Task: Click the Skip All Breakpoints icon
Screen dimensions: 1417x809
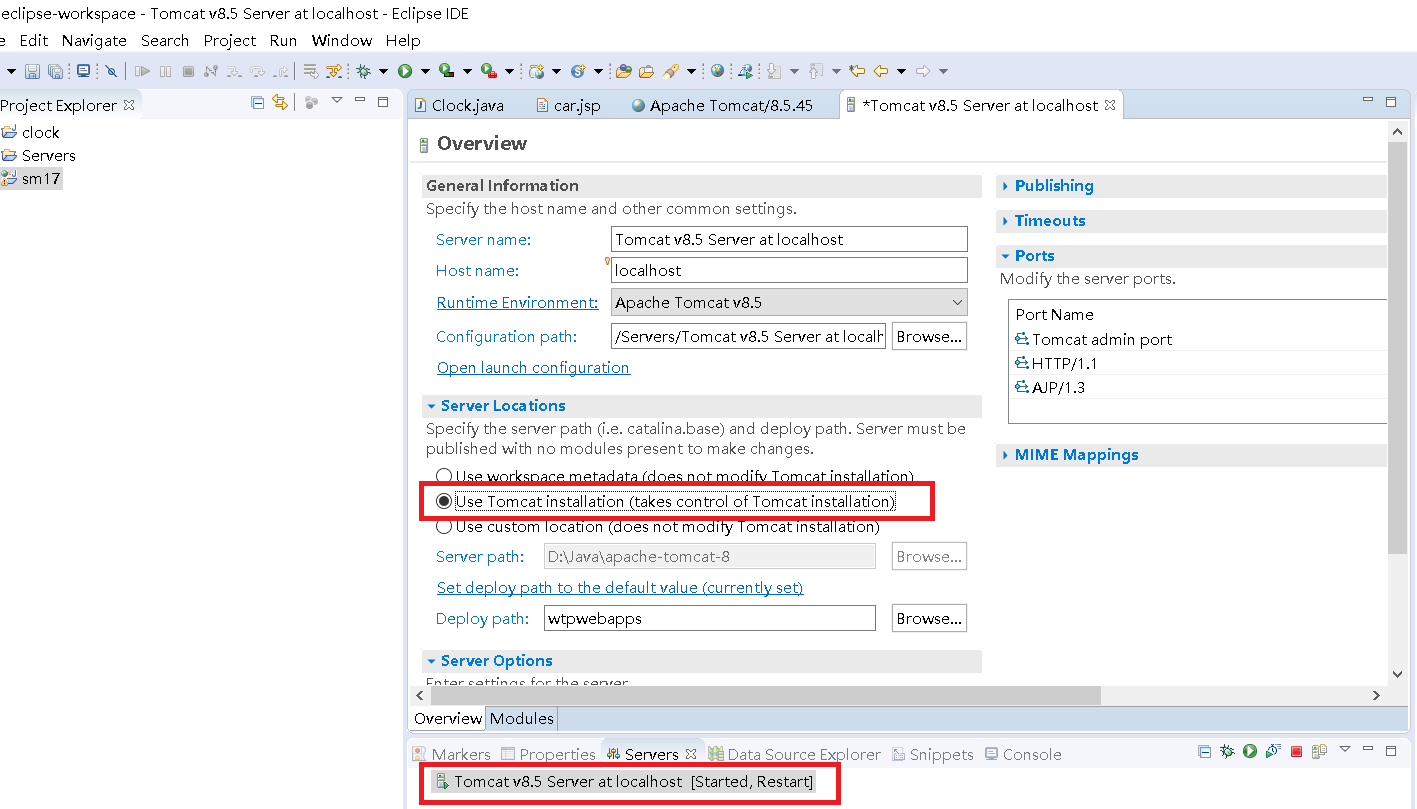Action: pos(111,71)
